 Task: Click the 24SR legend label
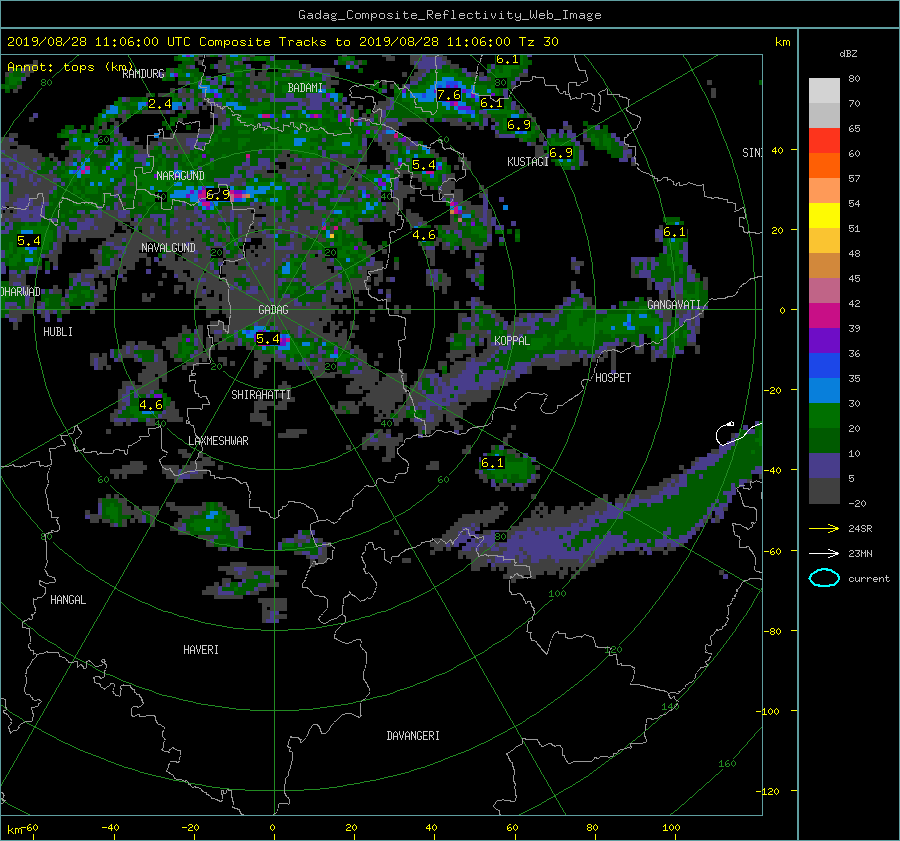pyautogui.click(x=860, y=528)
